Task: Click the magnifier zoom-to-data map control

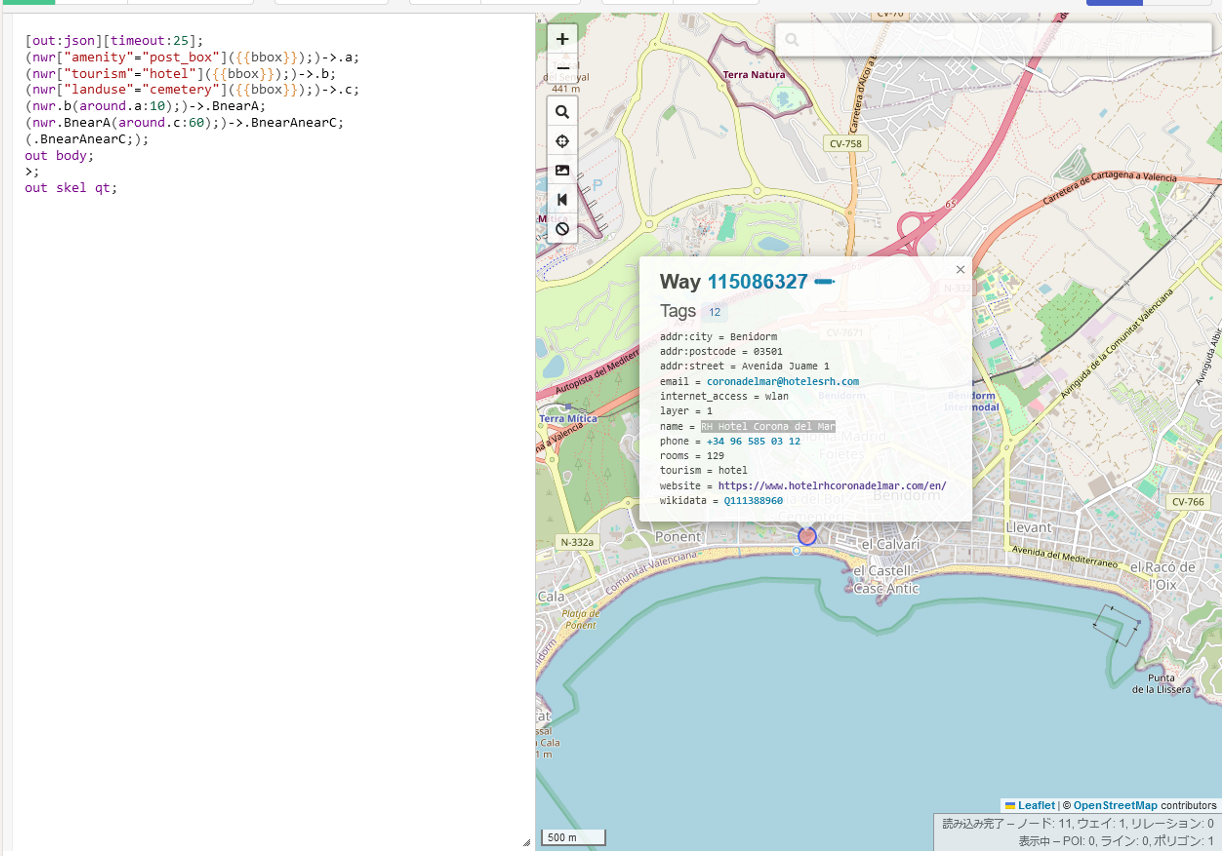Action: pyautogui.click(x=562, y=112)
